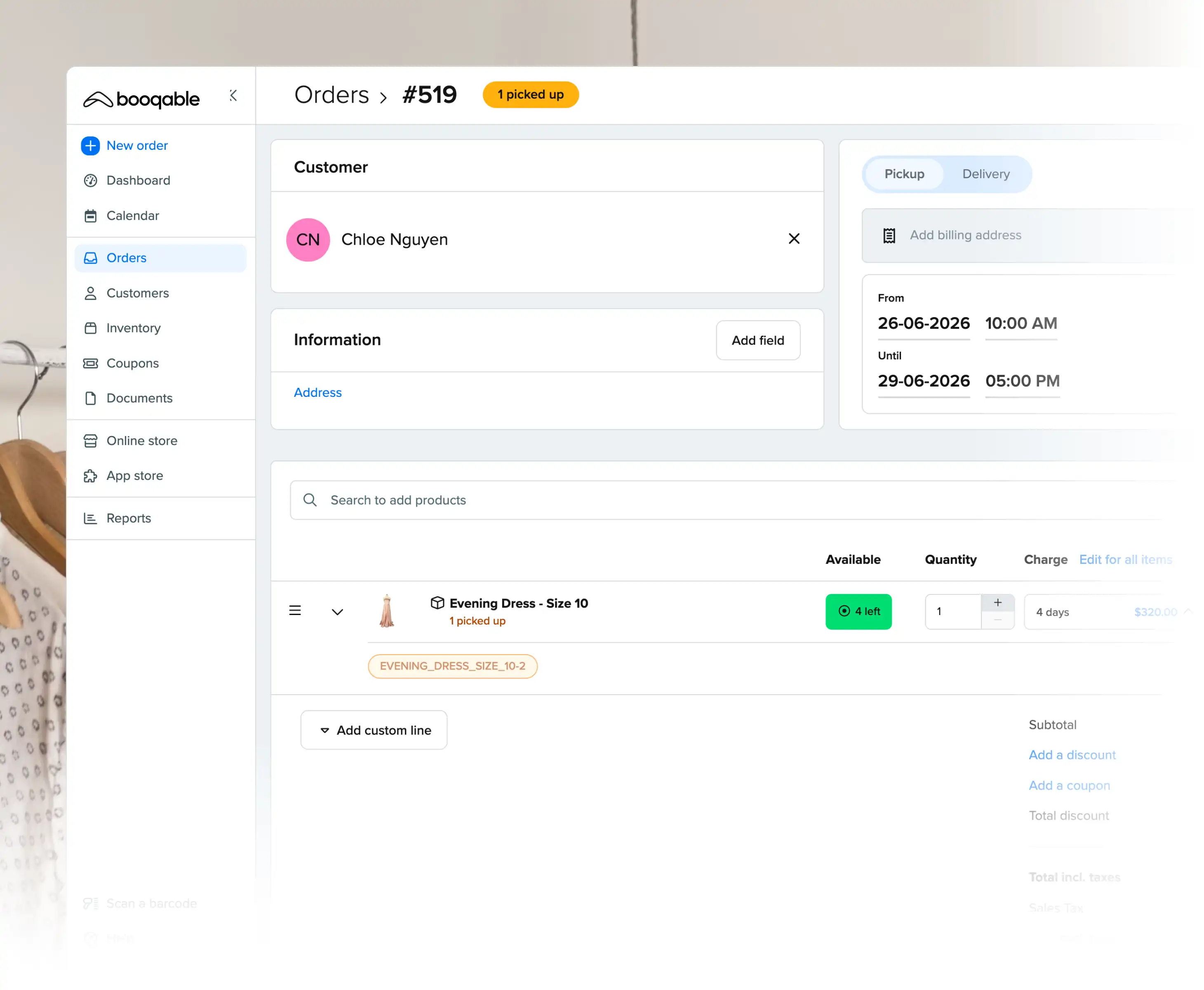Increase Evening Dress quantity with plus
1204x990 pixels.
coord(998,603)
